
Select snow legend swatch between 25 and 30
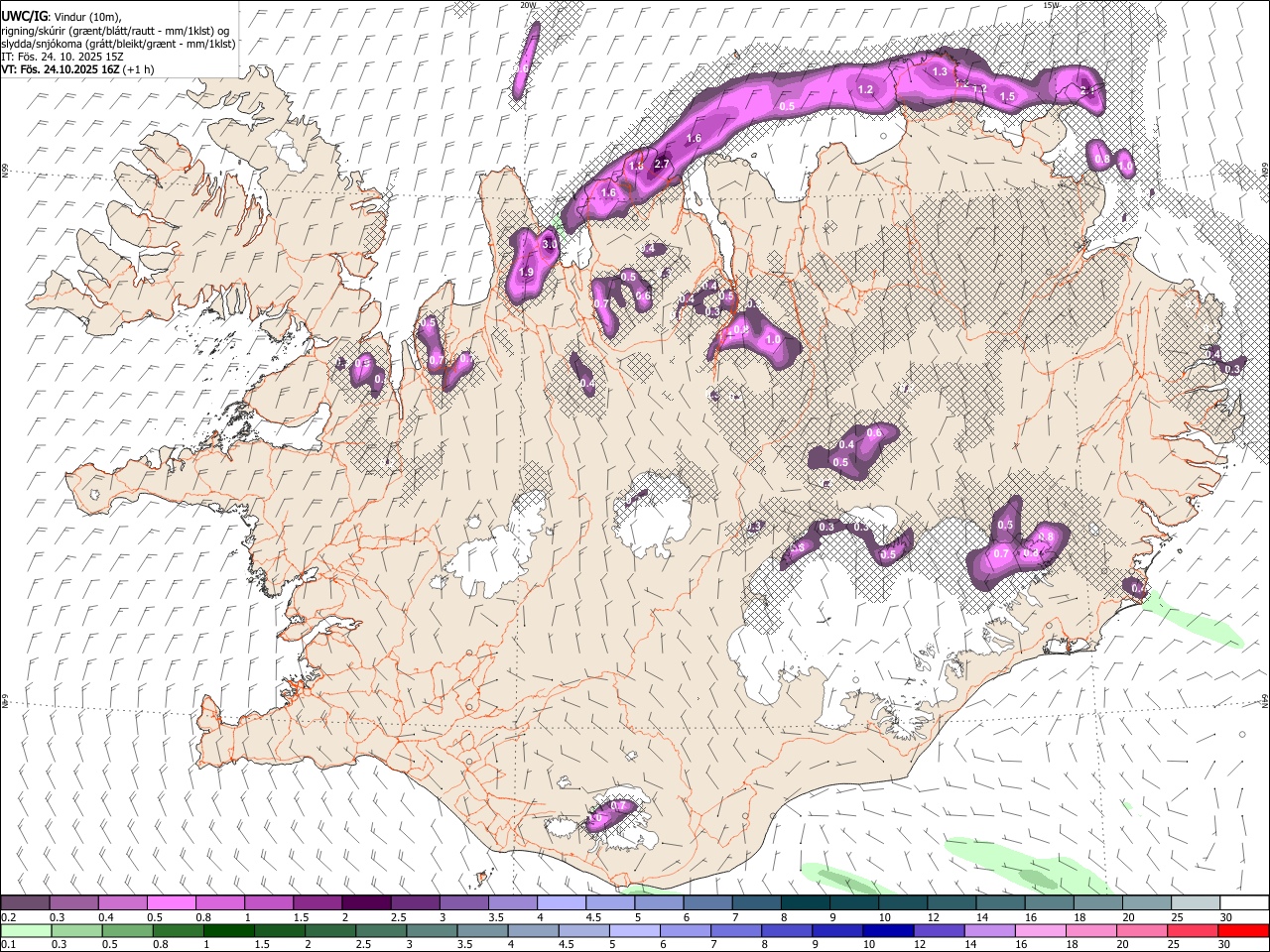(1195, 902)
